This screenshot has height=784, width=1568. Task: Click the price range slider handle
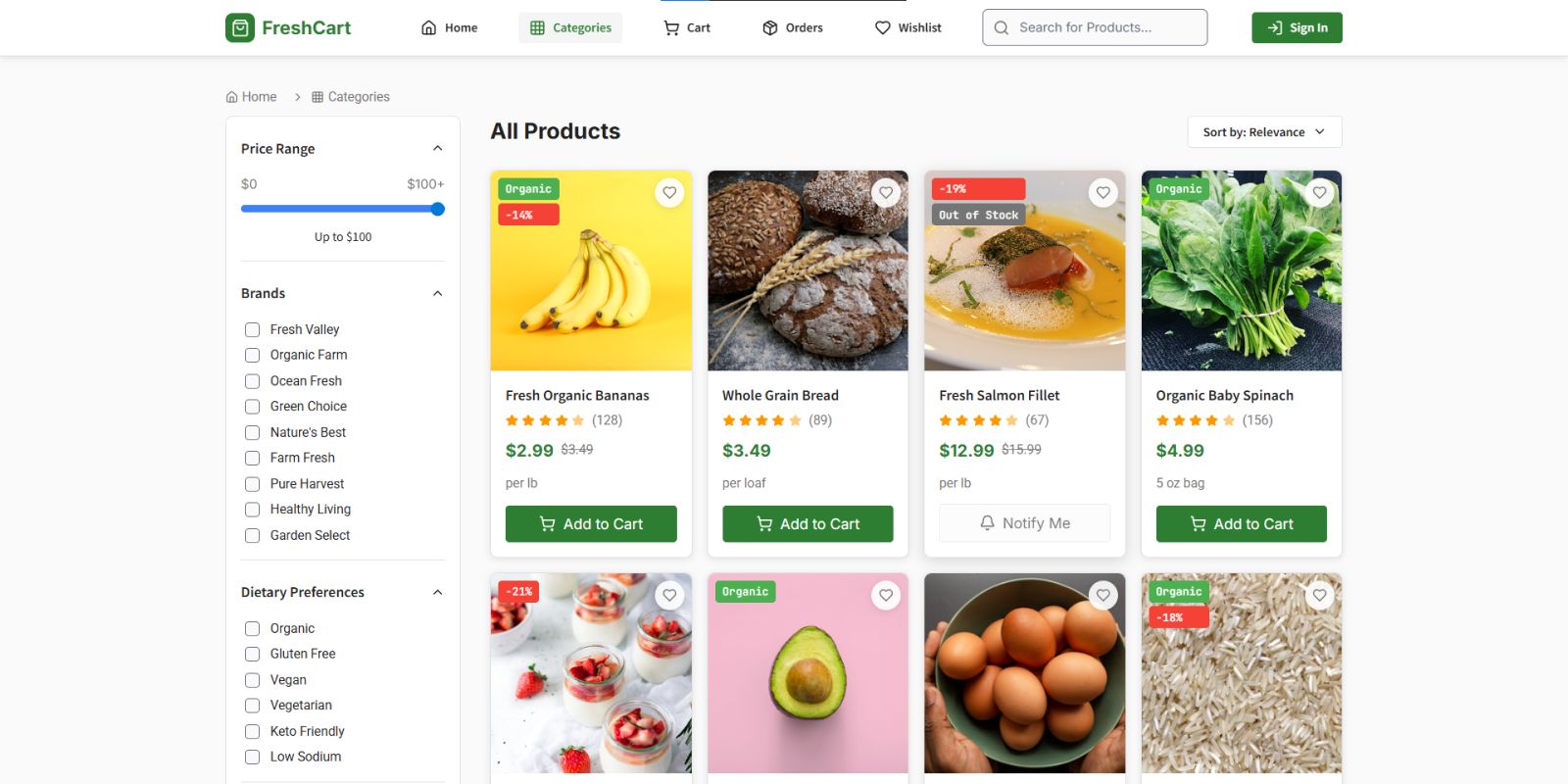(x=438, y=209)
